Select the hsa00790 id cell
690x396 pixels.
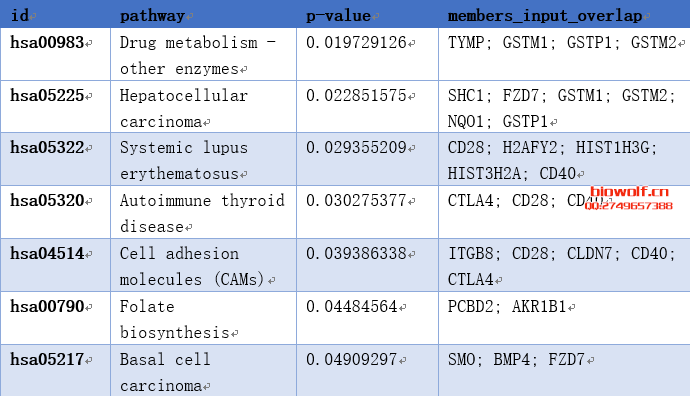click(x=55, y=318)
